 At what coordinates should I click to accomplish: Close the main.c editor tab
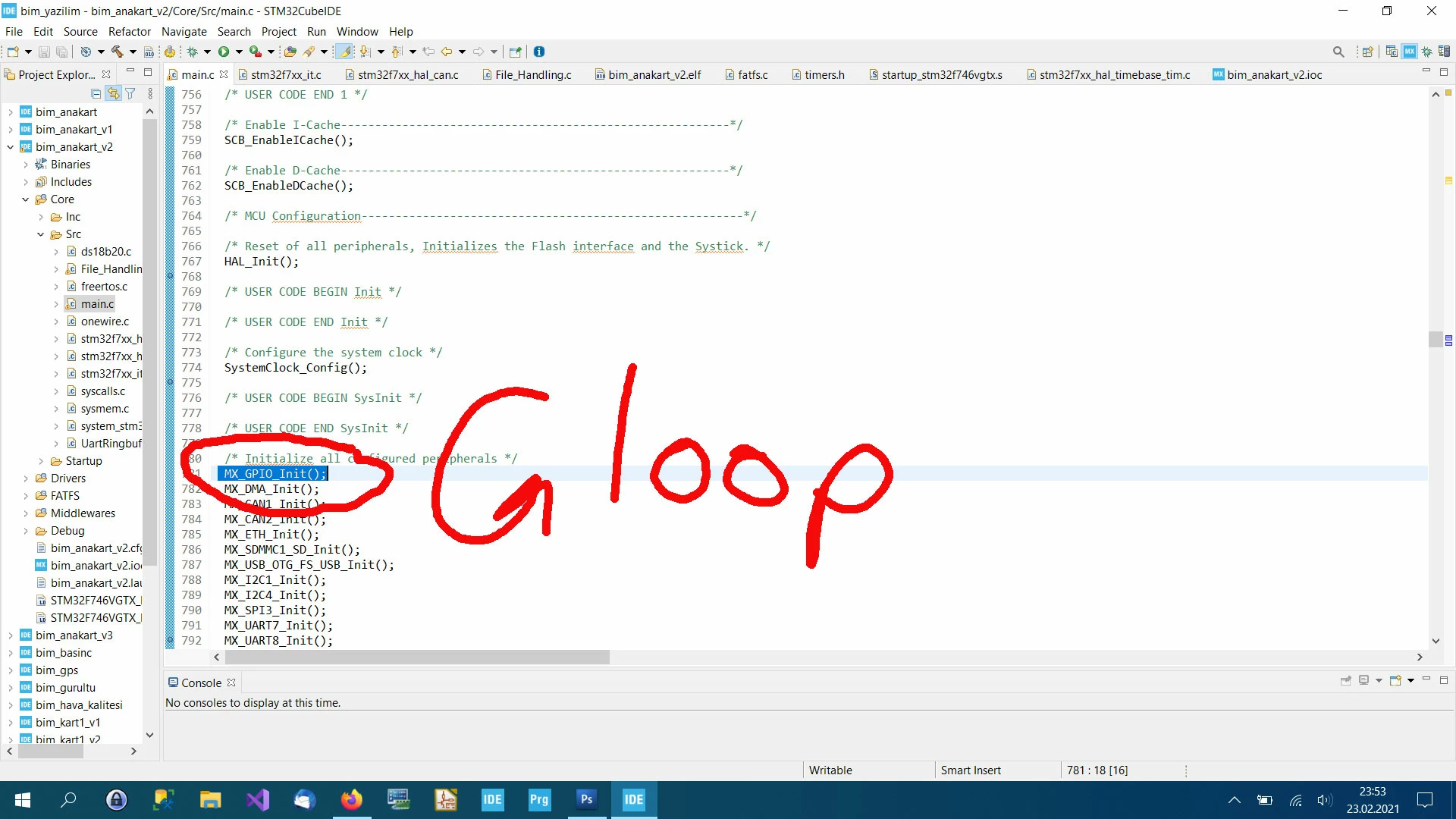tap(224, 74)
